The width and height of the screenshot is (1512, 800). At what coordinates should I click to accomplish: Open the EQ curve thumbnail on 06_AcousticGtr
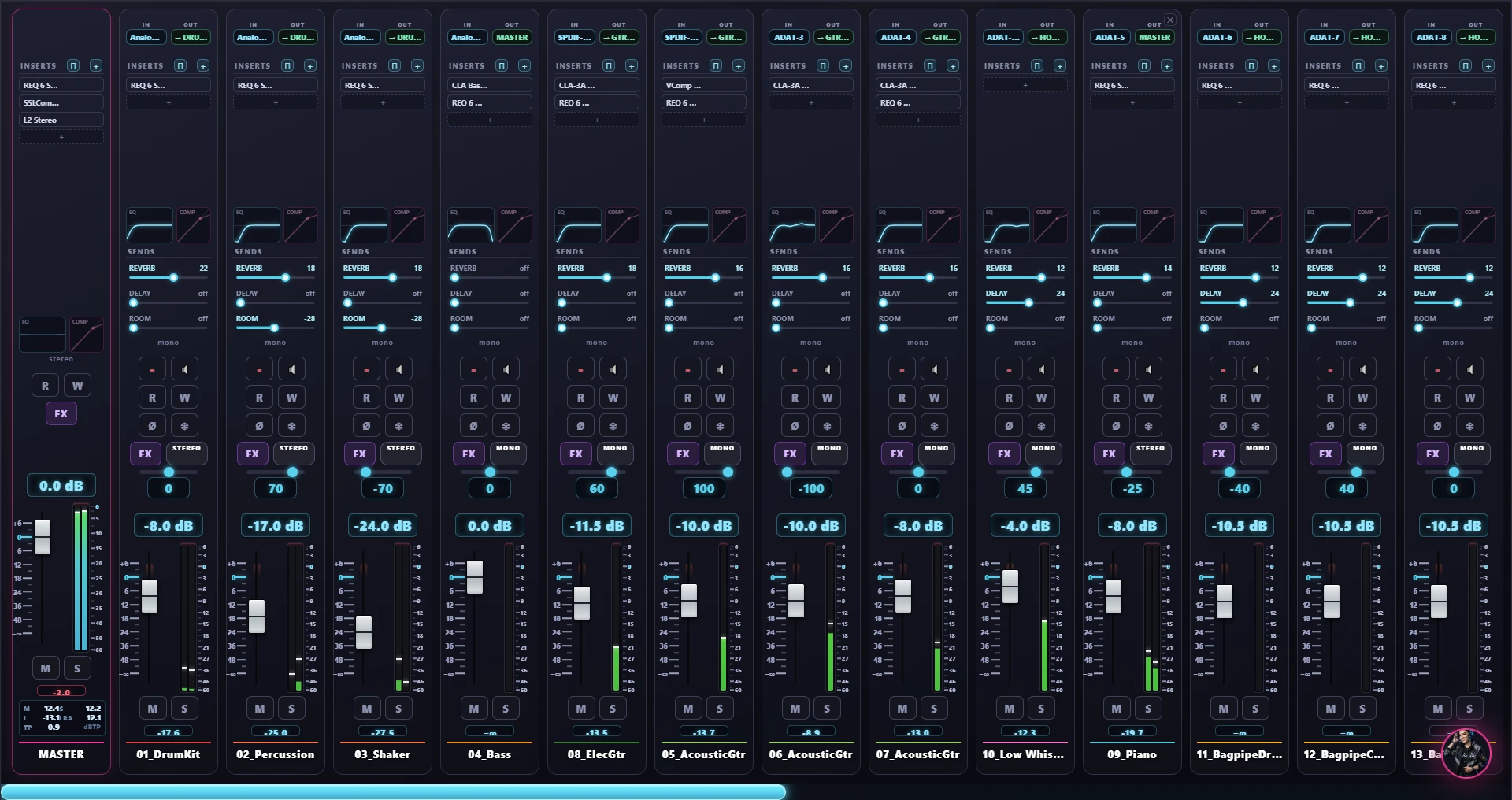point(792,226)
